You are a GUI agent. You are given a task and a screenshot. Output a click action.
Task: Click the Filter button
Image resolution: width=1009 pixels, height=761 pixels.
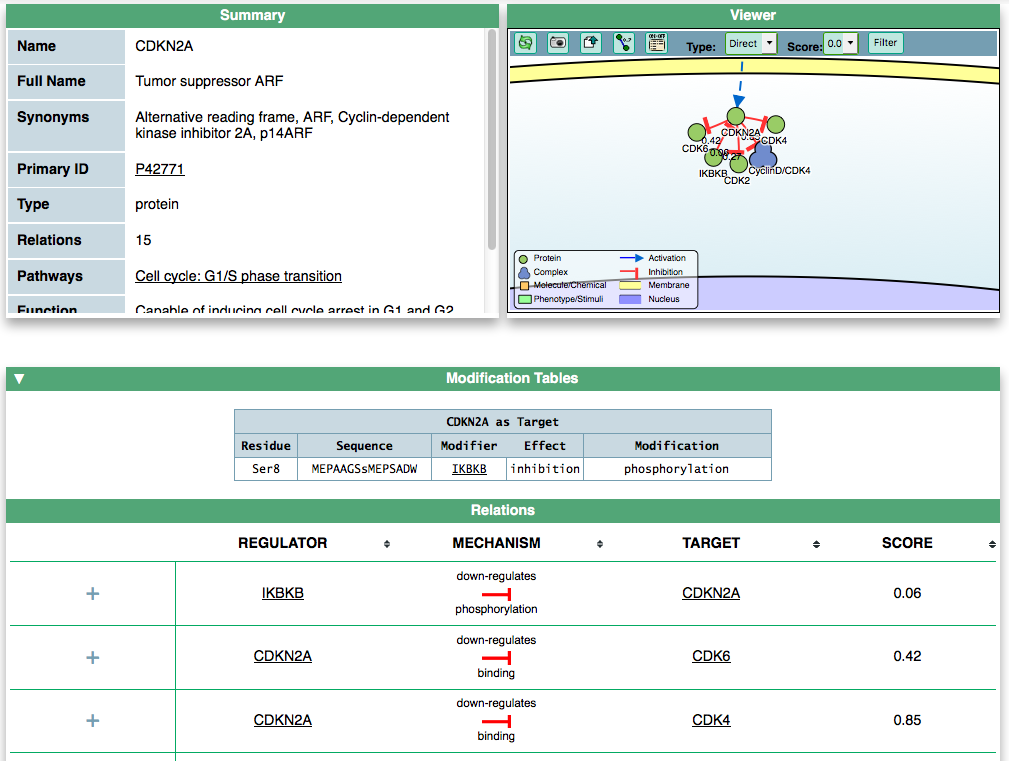[x=885, y=43]
